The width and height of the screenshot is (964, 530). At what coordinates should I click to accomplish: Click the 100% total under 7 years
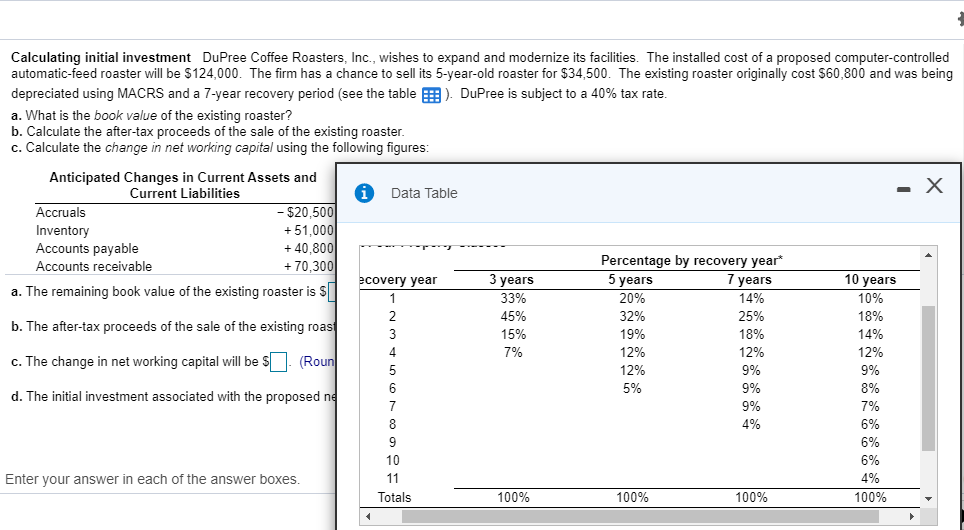751,497
